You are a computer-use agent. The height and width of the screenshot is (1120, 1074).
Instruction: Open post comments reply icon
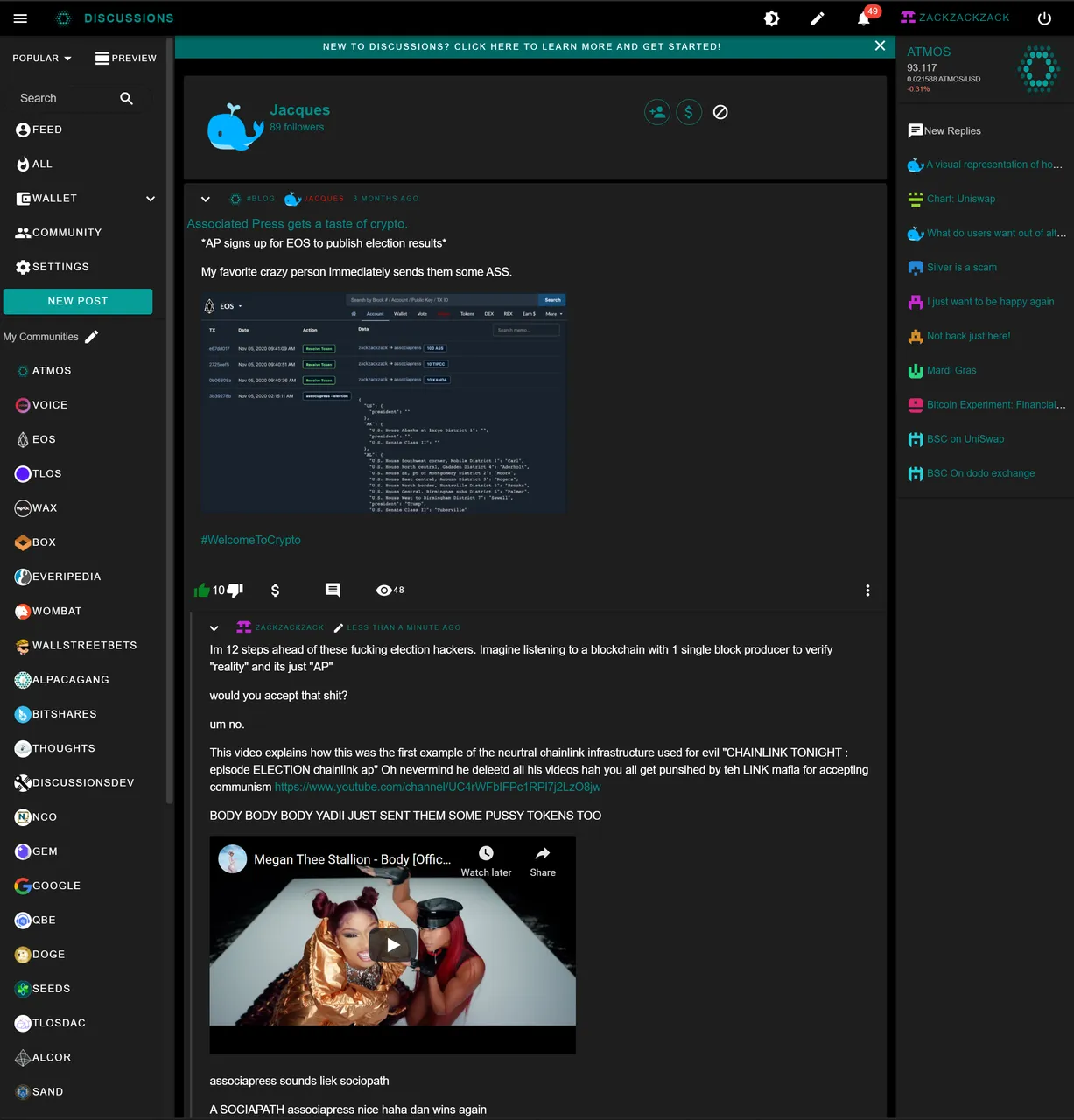pos(333,591)
